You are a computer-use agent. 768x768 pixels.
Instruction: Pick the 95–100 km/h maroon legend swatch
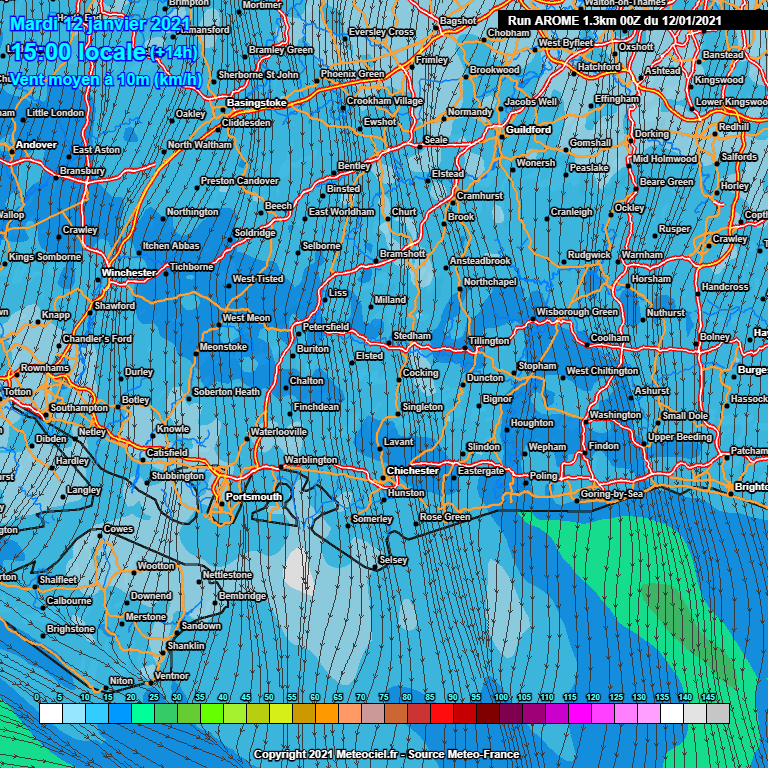pyautogui.click(x=488, y=713)
